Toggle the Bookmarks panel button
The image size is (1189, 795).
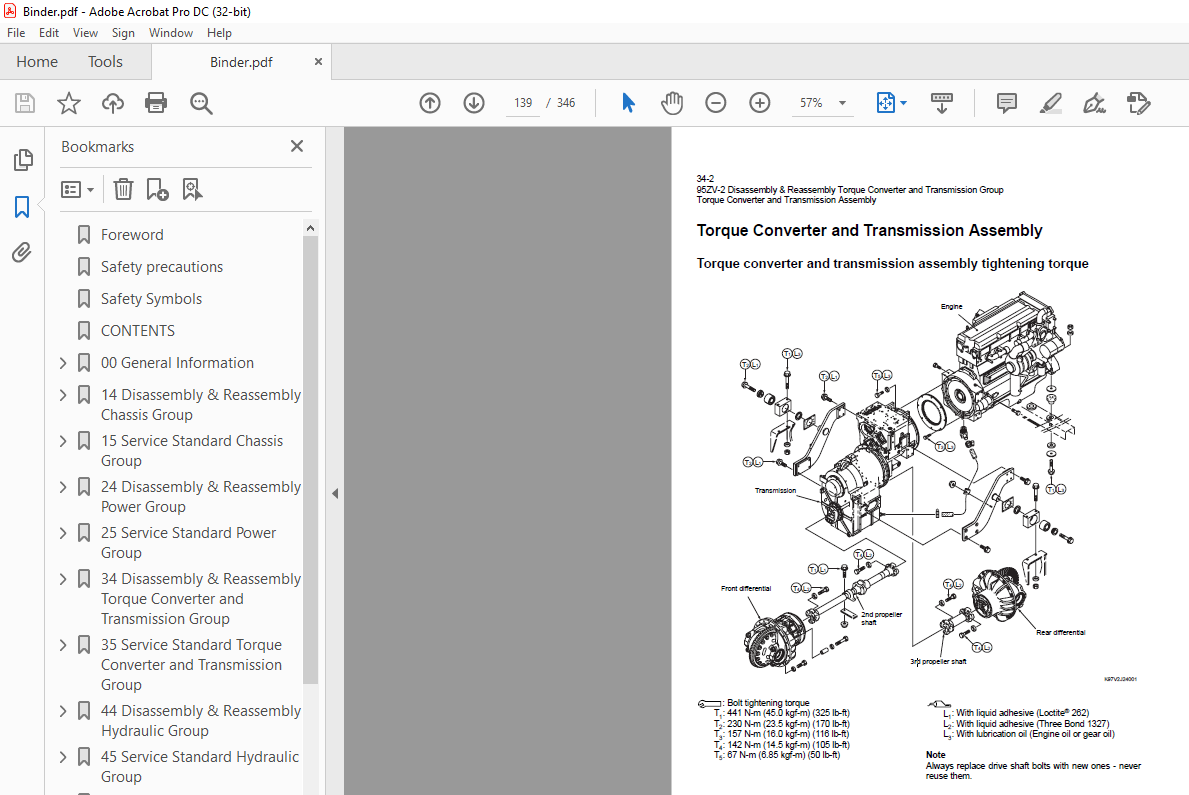[x=22, y=207]
